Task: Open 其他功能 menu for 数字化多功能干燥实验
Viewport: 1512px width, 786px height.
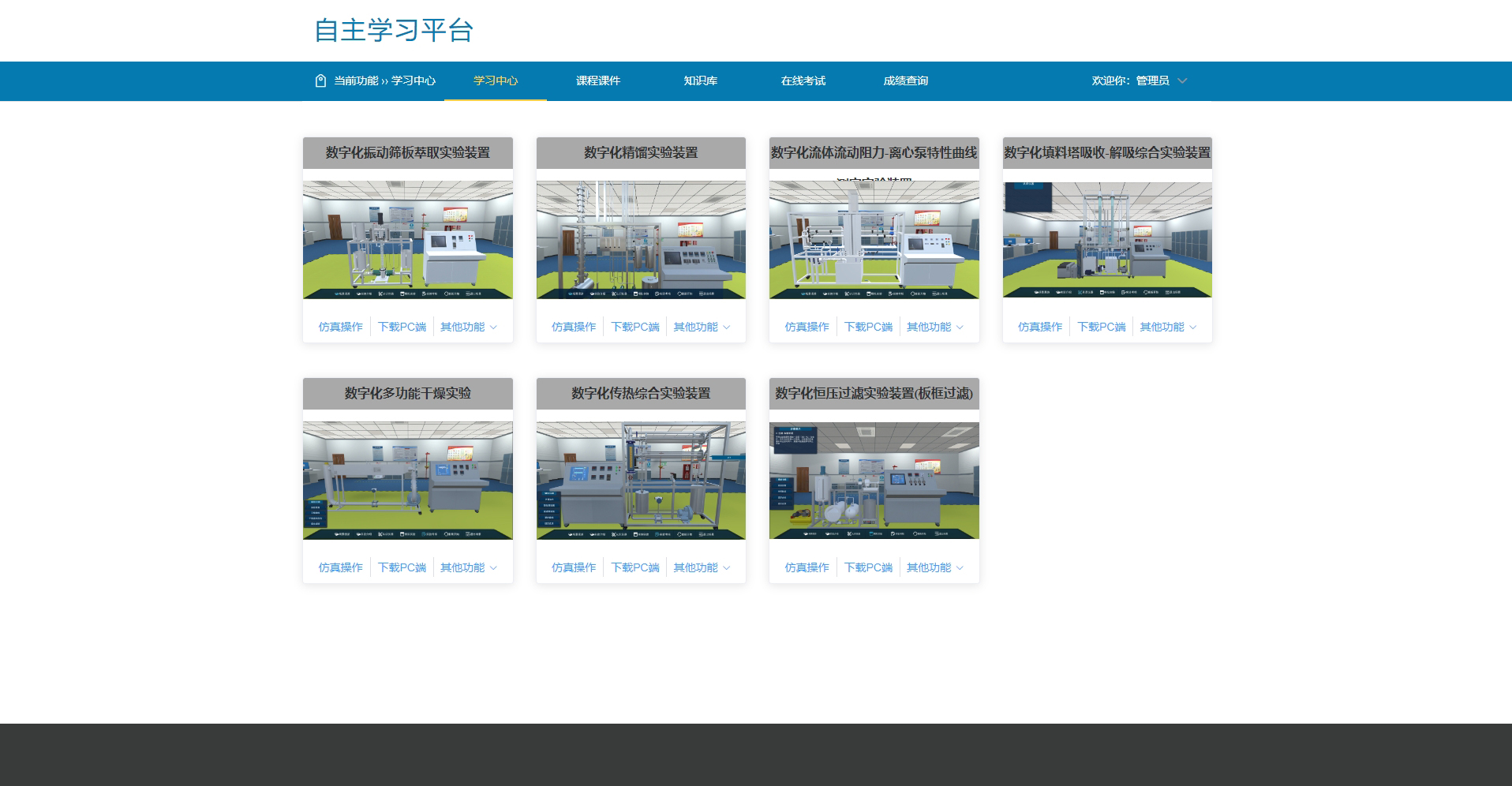Action: pyautogui.click(x=468, y=567)
